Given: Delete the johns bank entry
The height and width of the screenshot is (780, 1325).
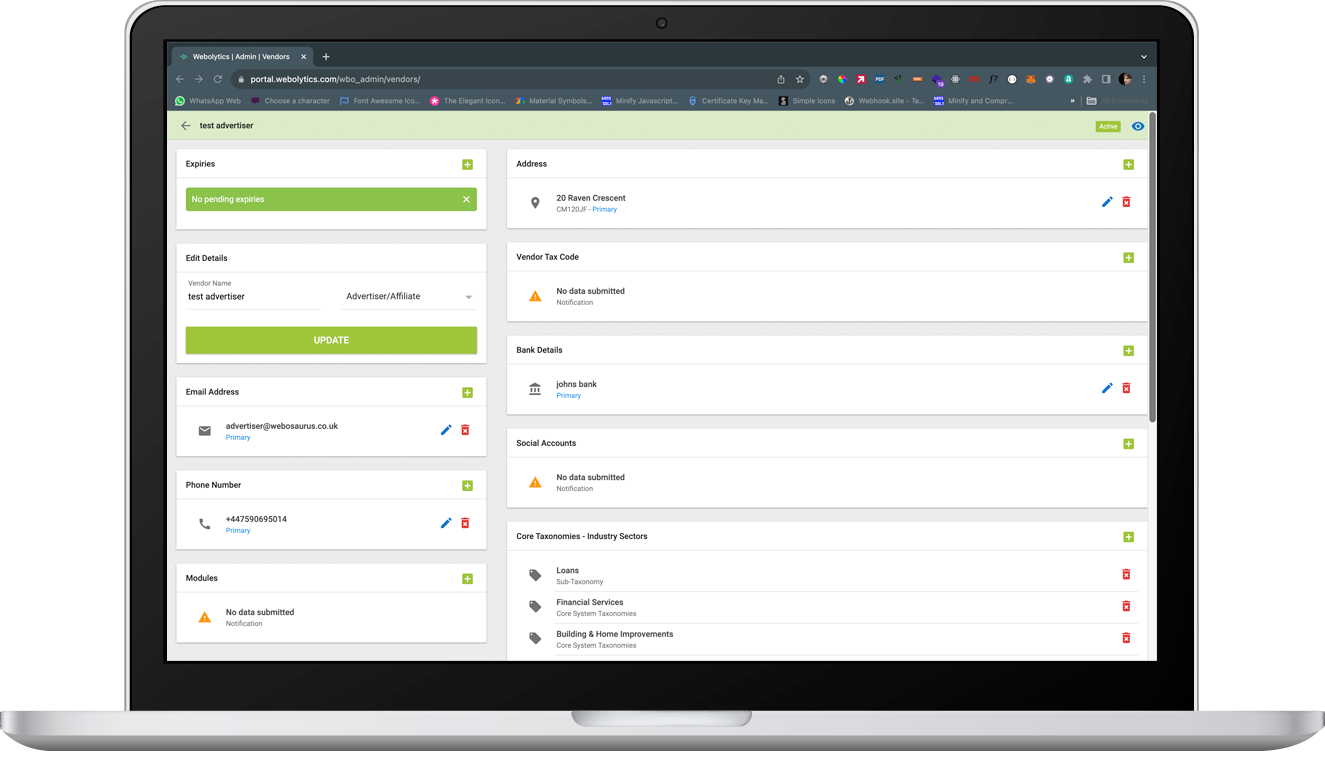Looking at the screenshot, I should (1126, 388).
